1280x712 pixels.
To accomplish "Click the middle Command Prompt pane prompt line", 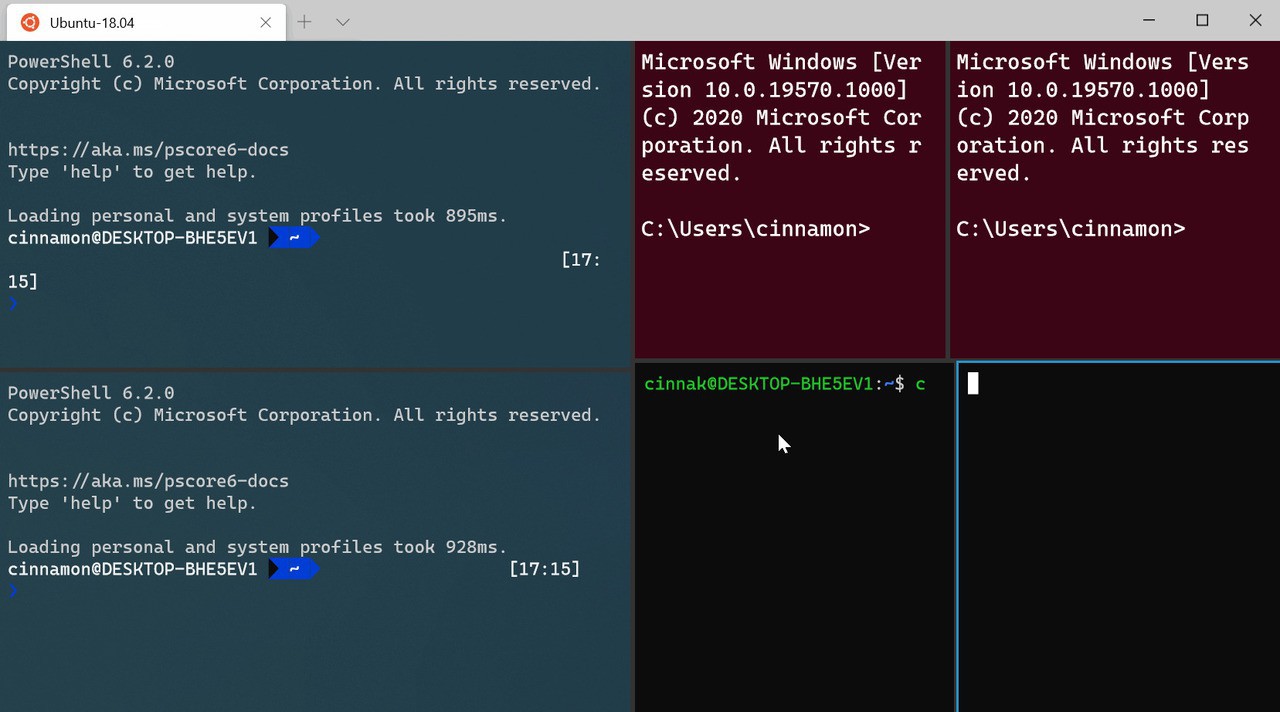I will click(755, 229).
